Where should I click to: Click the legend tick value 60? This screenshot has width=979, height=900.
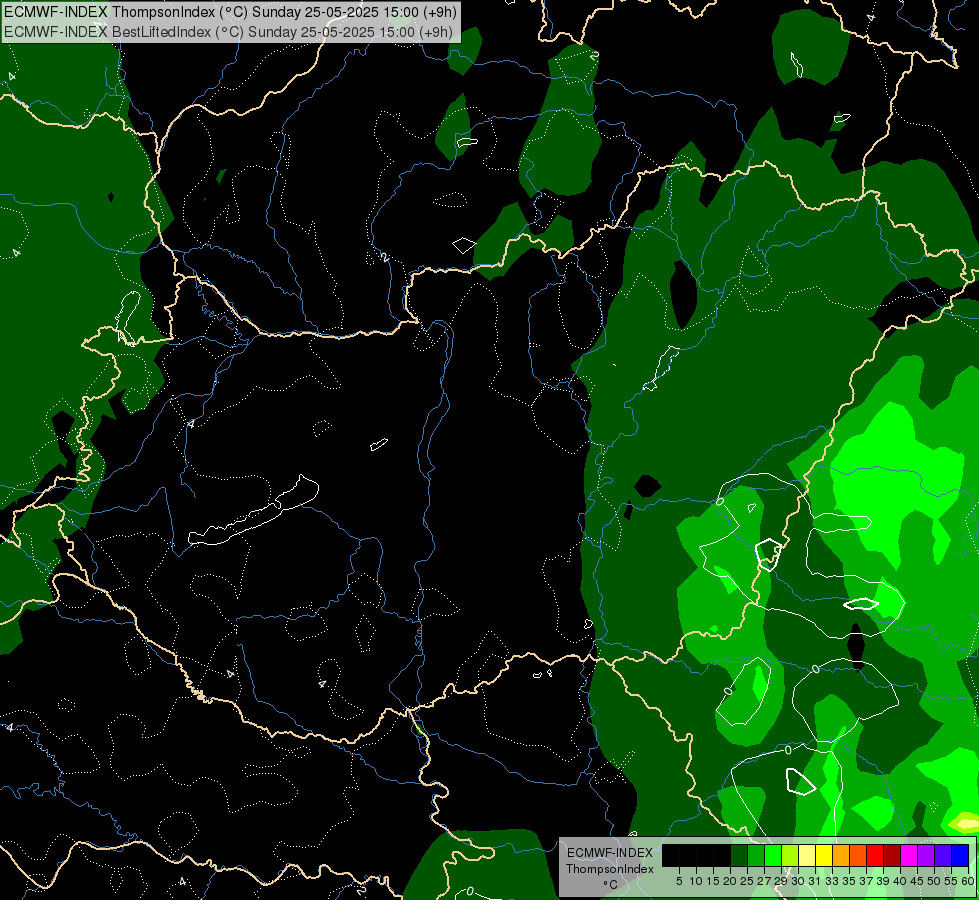(x=968, y=881)
